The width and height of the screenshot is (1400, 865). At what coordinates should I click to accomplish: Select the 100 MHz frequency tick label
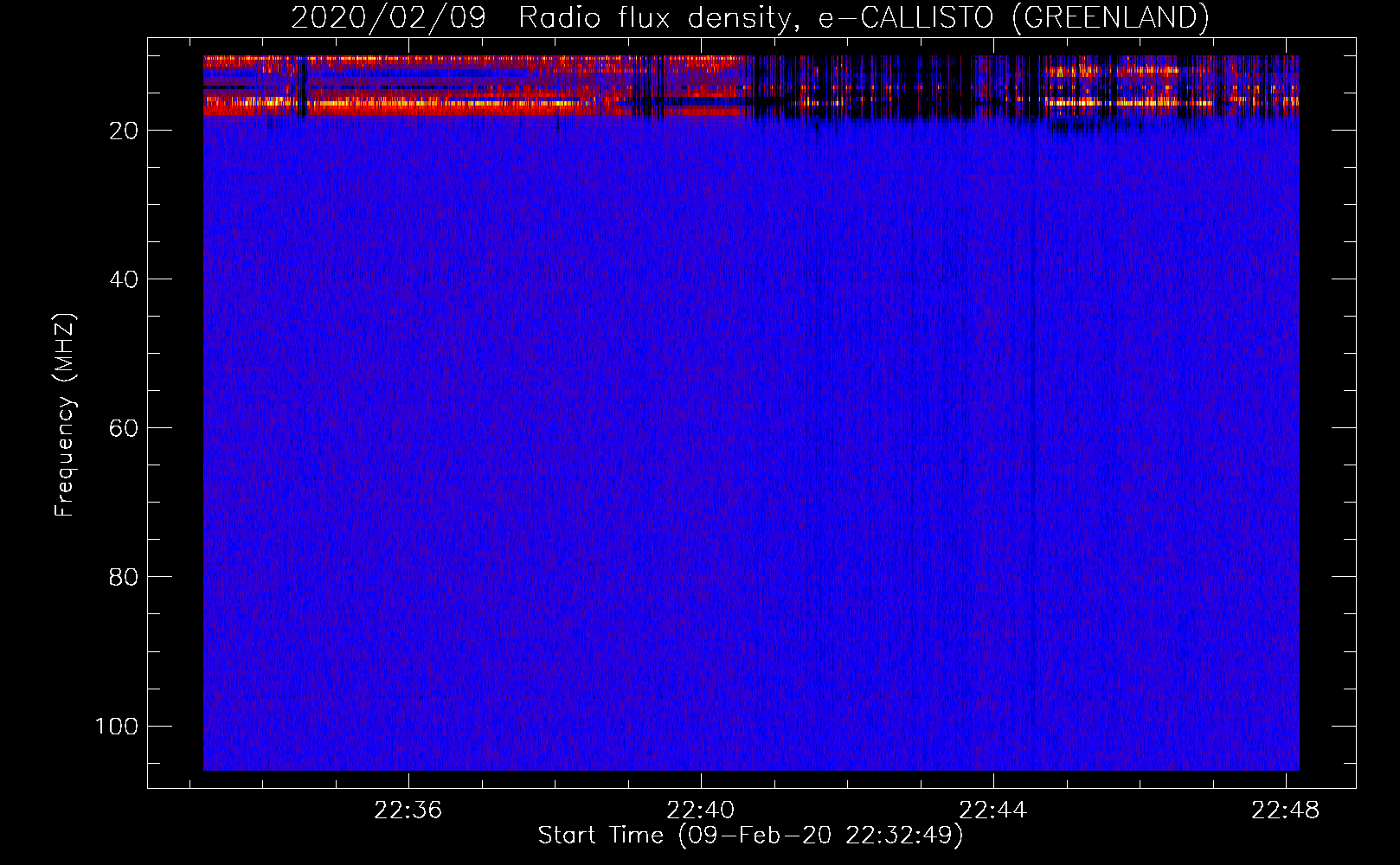click(x=117, y=726)
